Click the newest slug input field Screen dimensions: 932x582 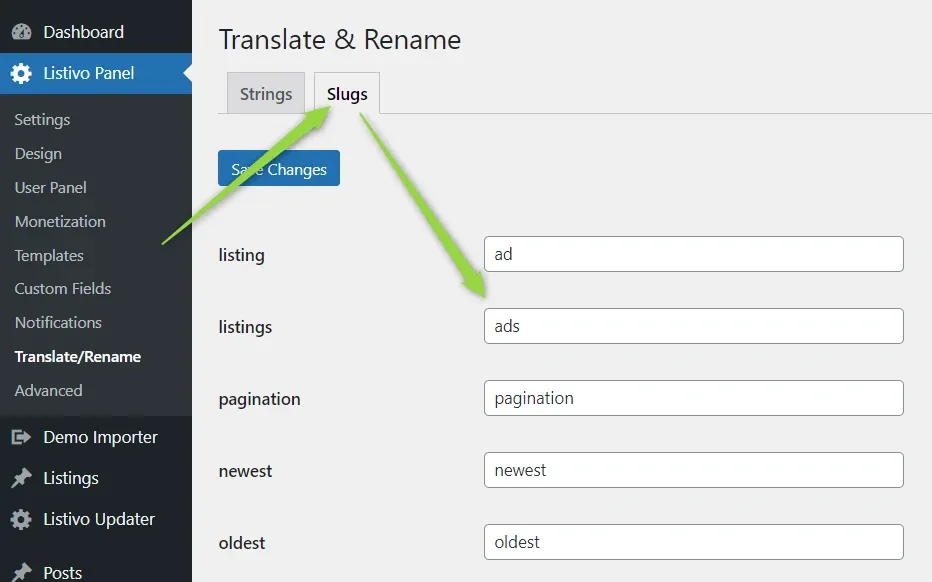click(x=694, y=470)
